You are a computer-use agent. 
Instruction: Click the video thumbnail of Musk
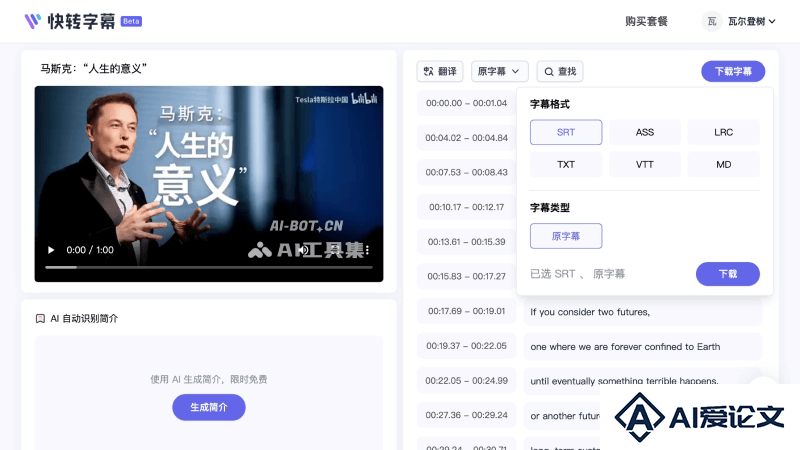209,184
